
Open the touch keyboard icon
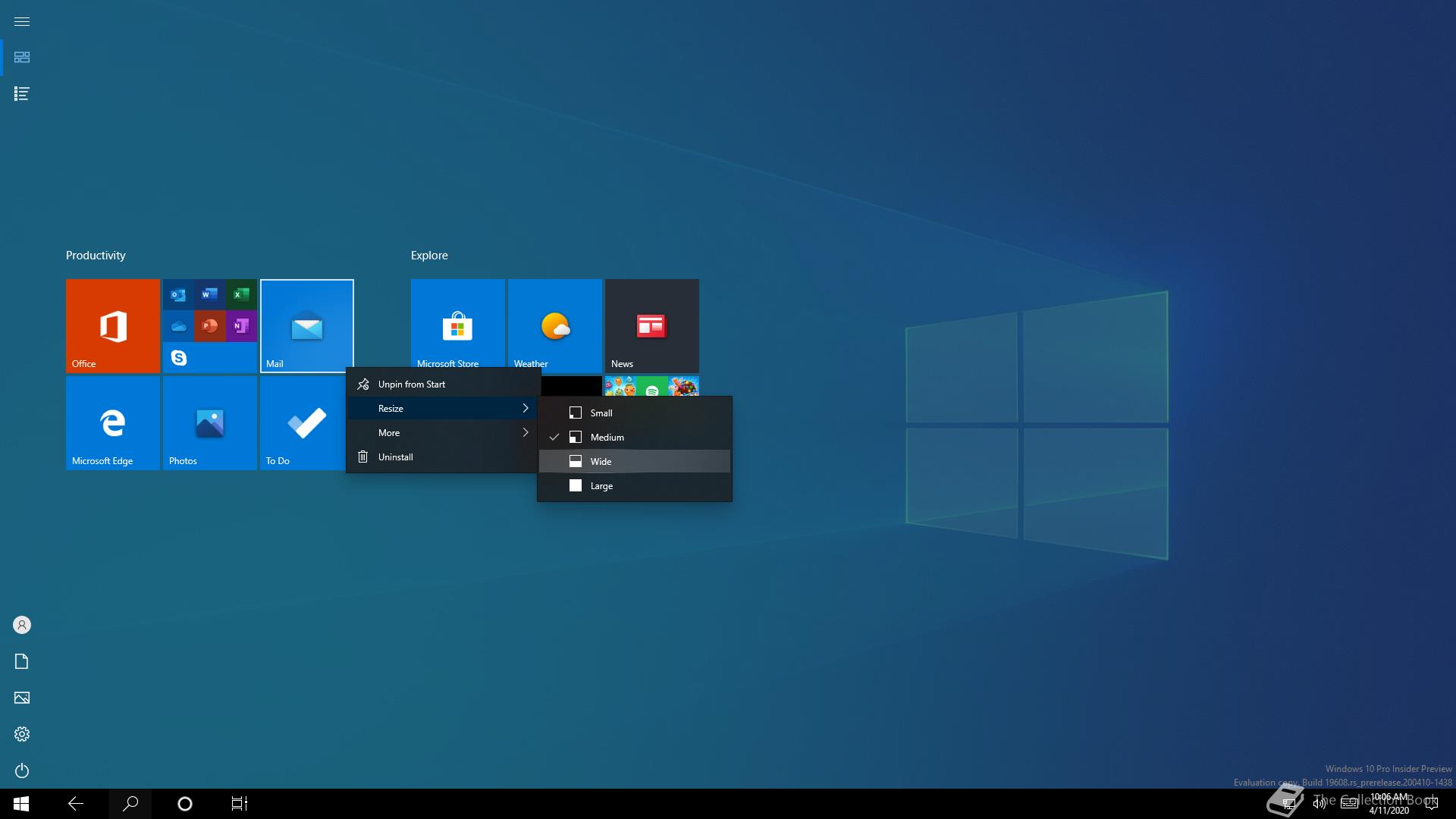pyautogui.click(x=1349, y=804)
